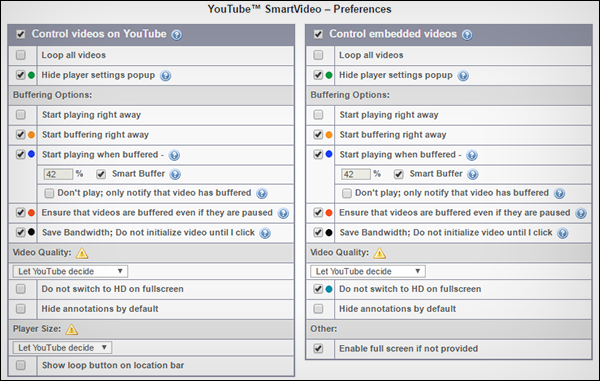Open Player Size dropdown

pos(62,348)
